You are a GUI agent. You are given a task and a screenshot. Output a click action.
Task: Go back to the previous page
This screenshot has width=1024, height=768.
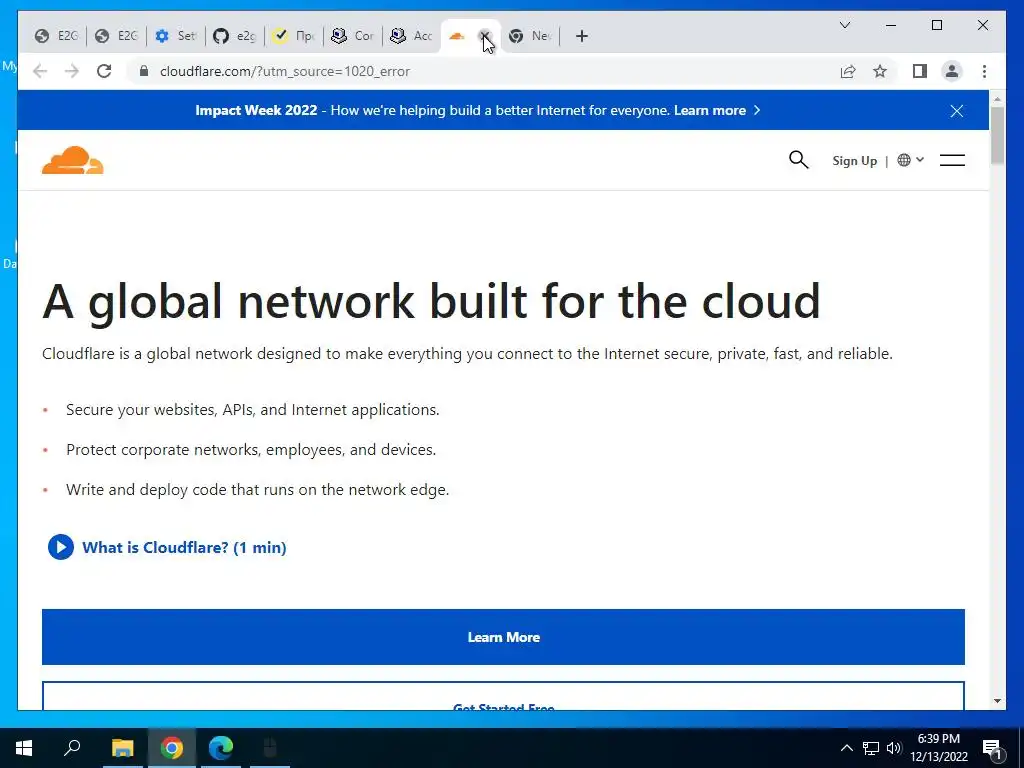[x=40, y=71]
